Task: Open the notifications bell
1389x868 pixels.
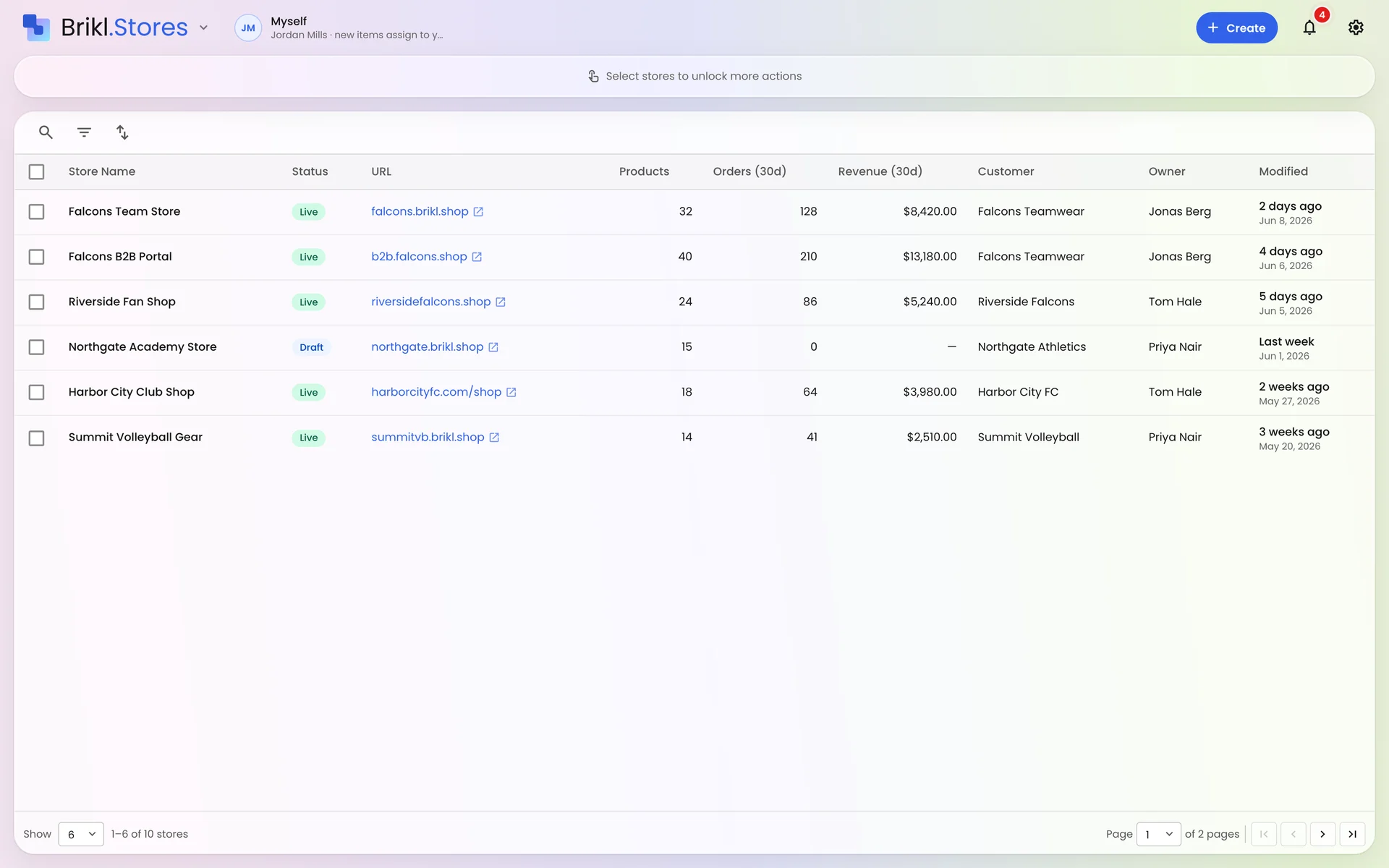Action: coord(1309,27)
